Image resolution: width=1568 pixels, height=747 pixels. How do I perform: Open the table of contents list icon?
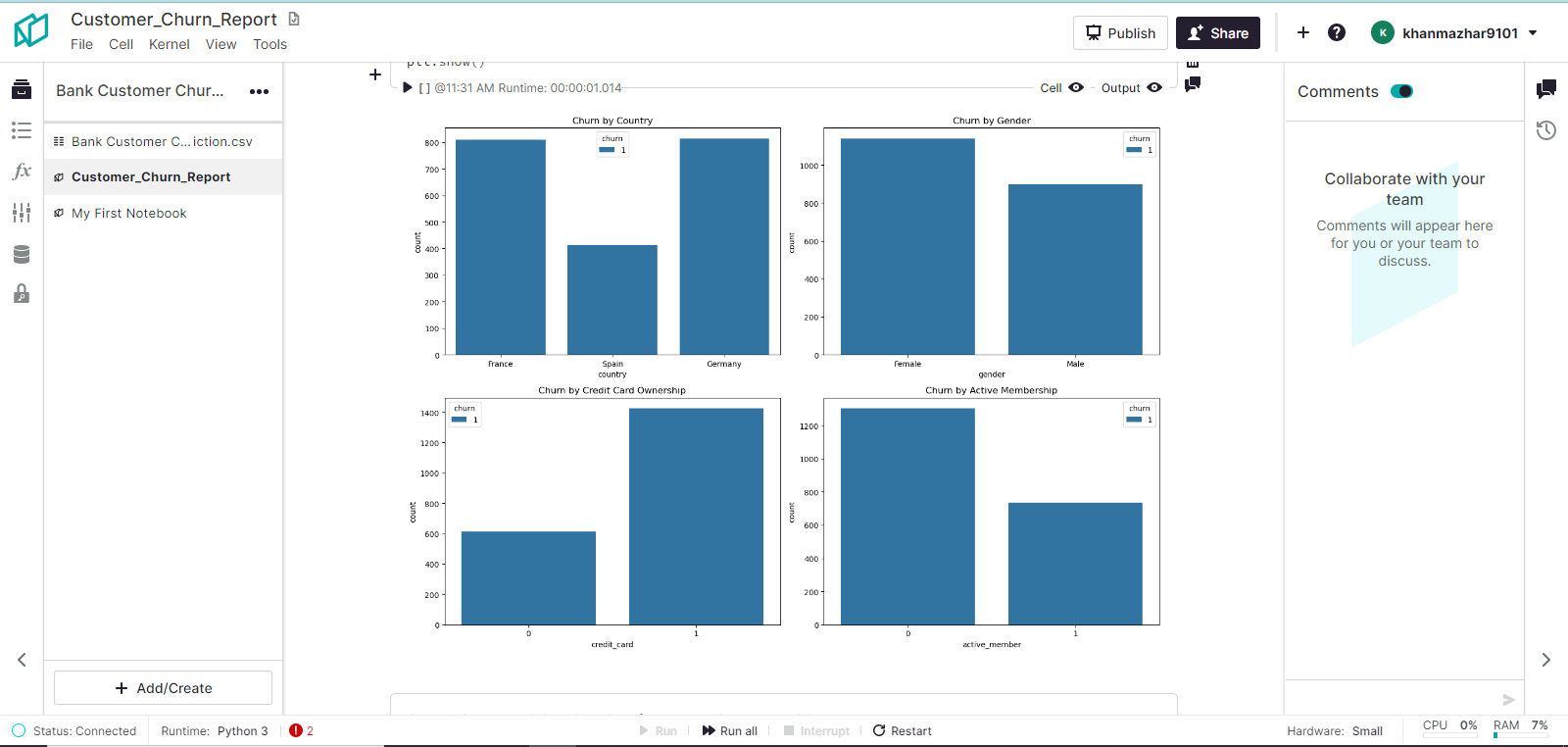(x=22, y=130)
